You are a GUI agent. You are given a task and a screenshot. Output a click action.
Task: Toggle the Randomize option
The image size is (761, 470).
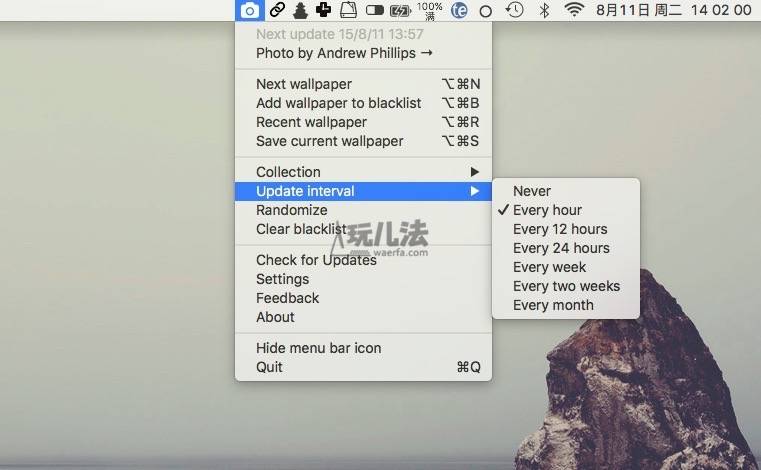[364, 210]
